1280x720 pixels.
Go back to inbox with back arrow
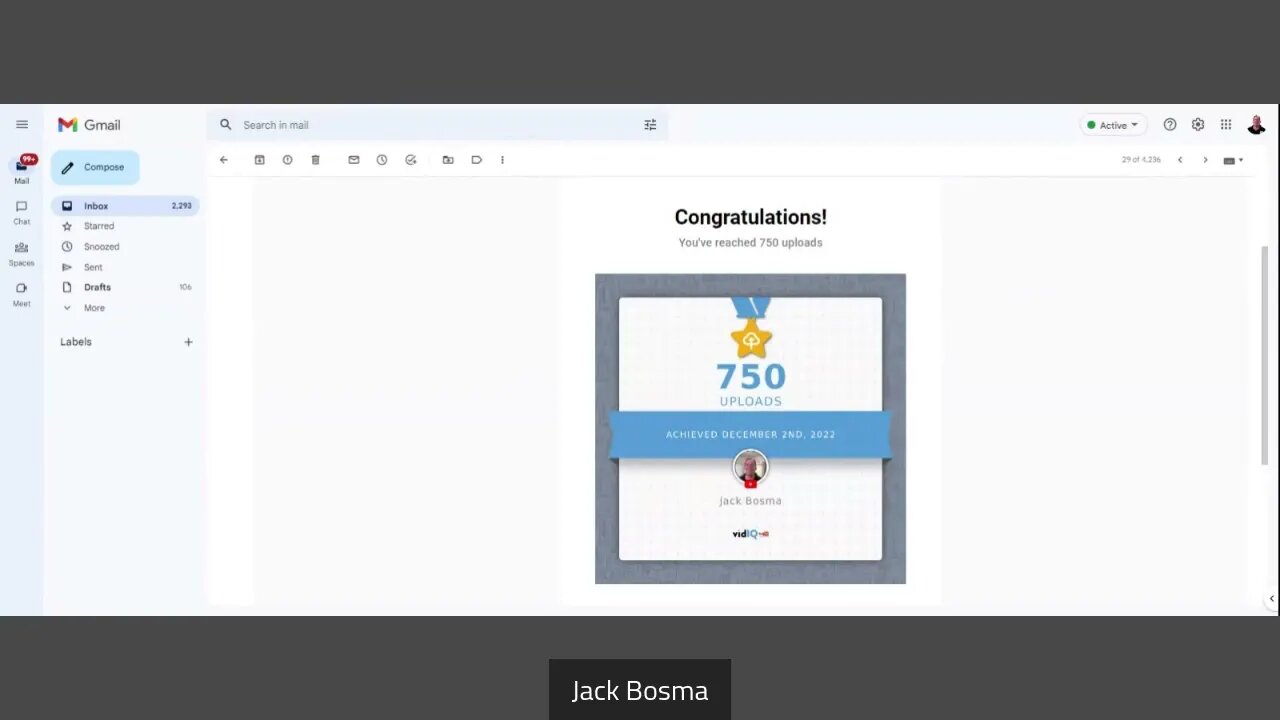[x=224, y=160]
